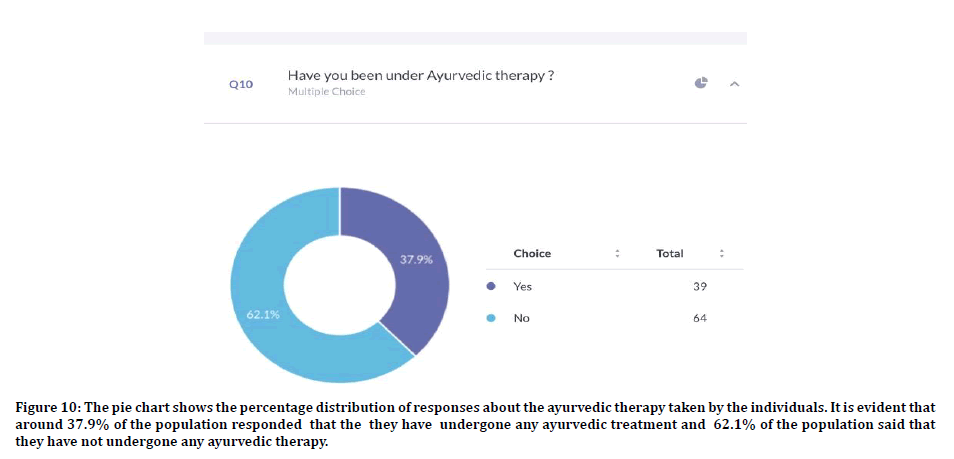Click the 37.9% label on the chart
The height and width of the screenshot is (459, 954).
click(x=416, y=259)
